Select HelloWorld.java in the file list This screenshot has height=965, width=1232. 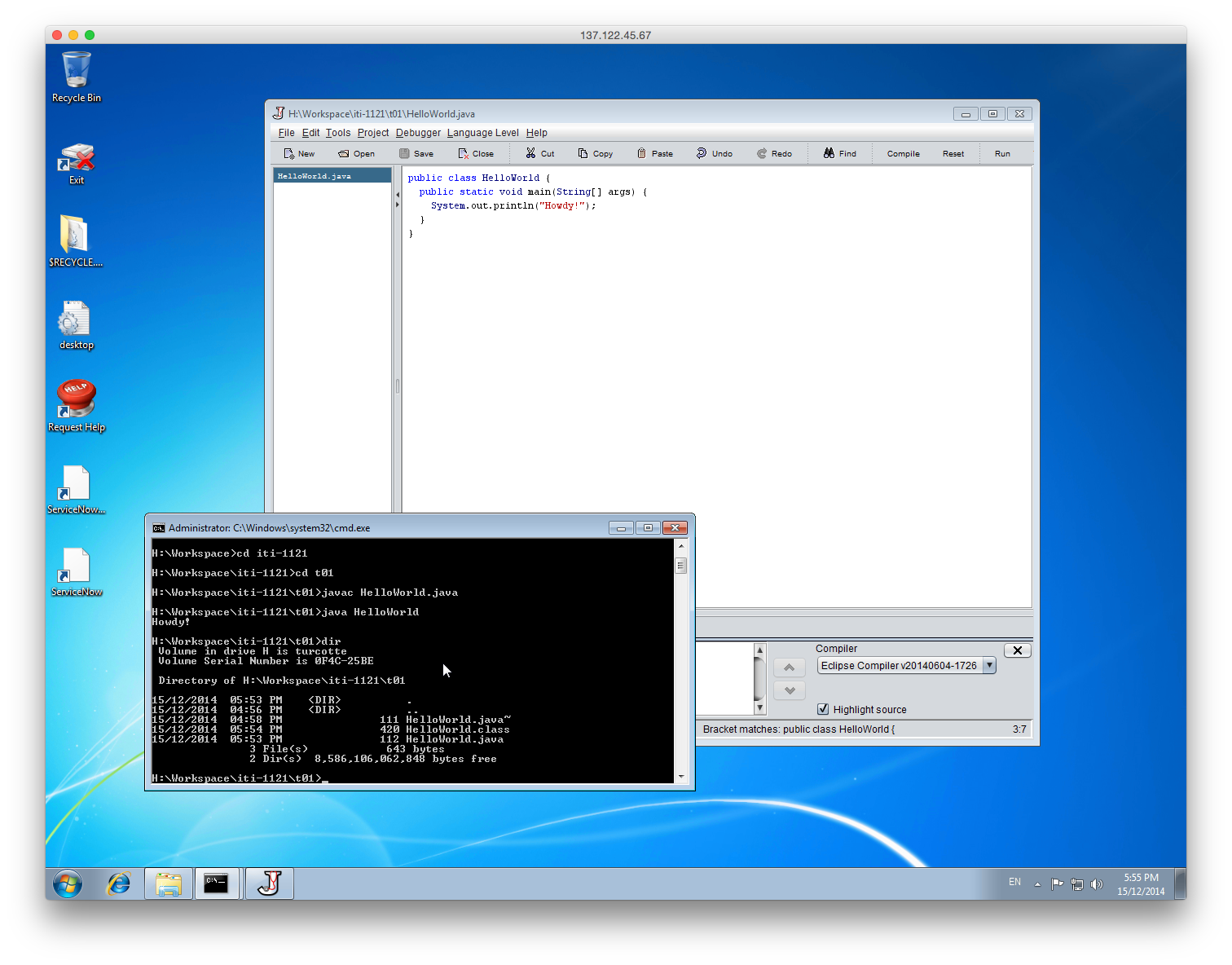coord(315,176)
